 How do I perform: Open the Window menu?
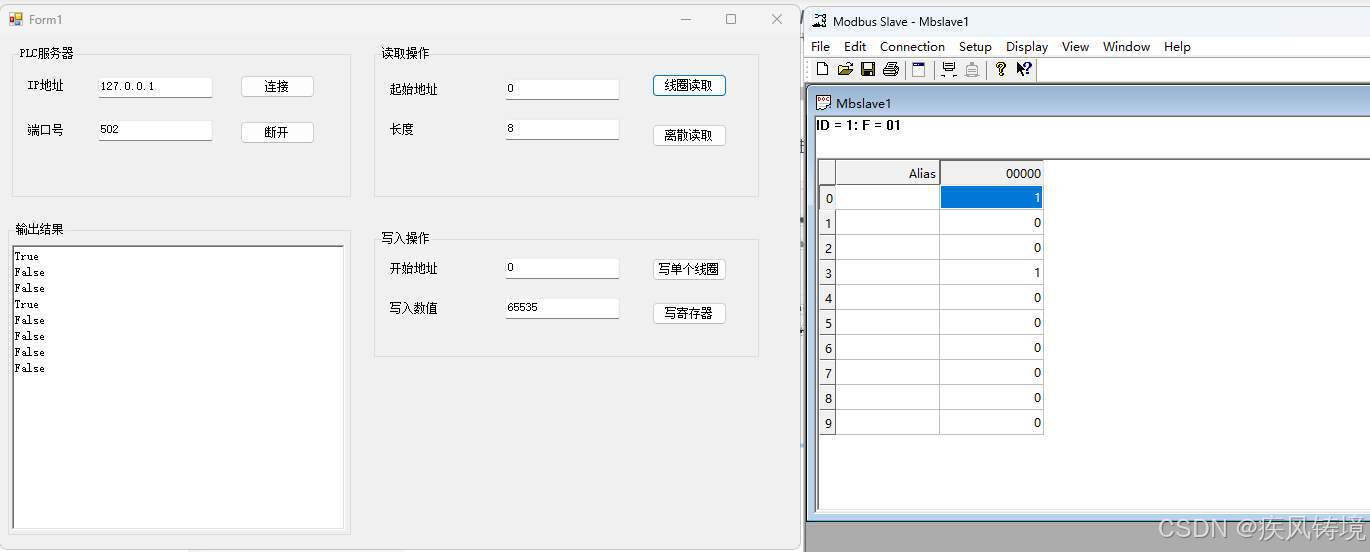coord(1126,47)
